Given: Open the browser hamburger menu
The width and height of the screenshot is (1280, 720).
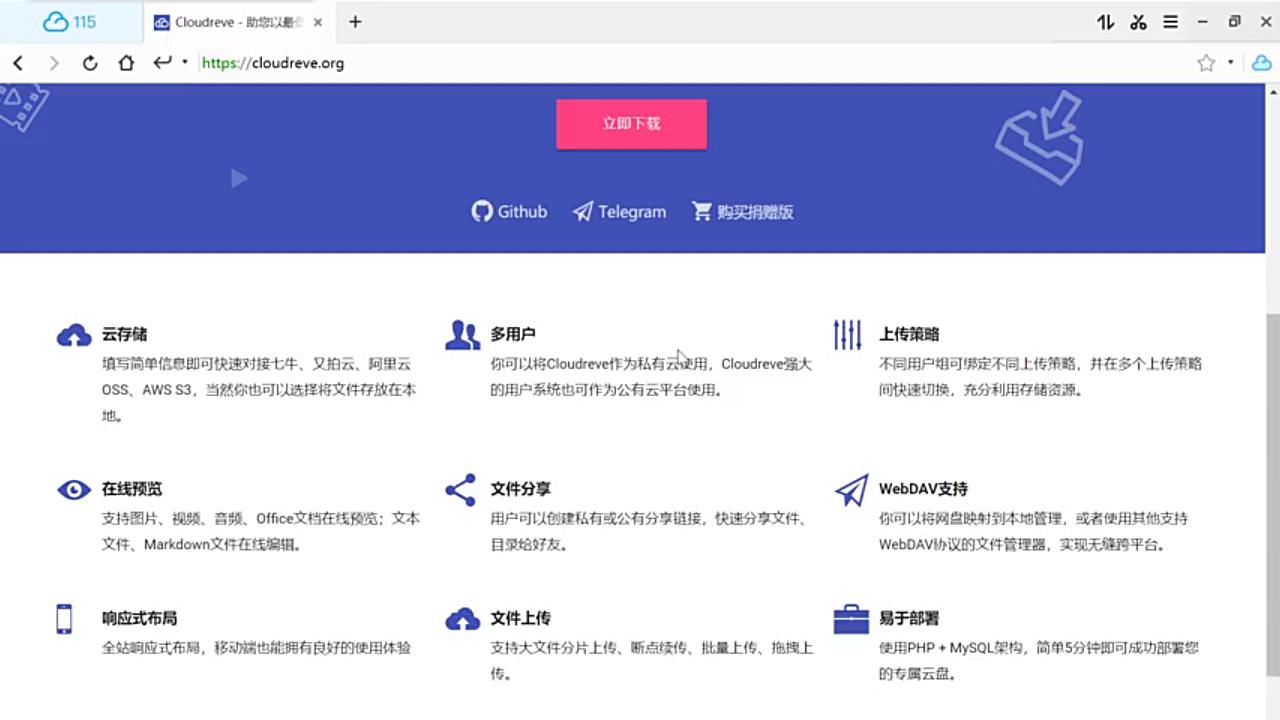Looking at the screenshot, I should (1170, 22).
